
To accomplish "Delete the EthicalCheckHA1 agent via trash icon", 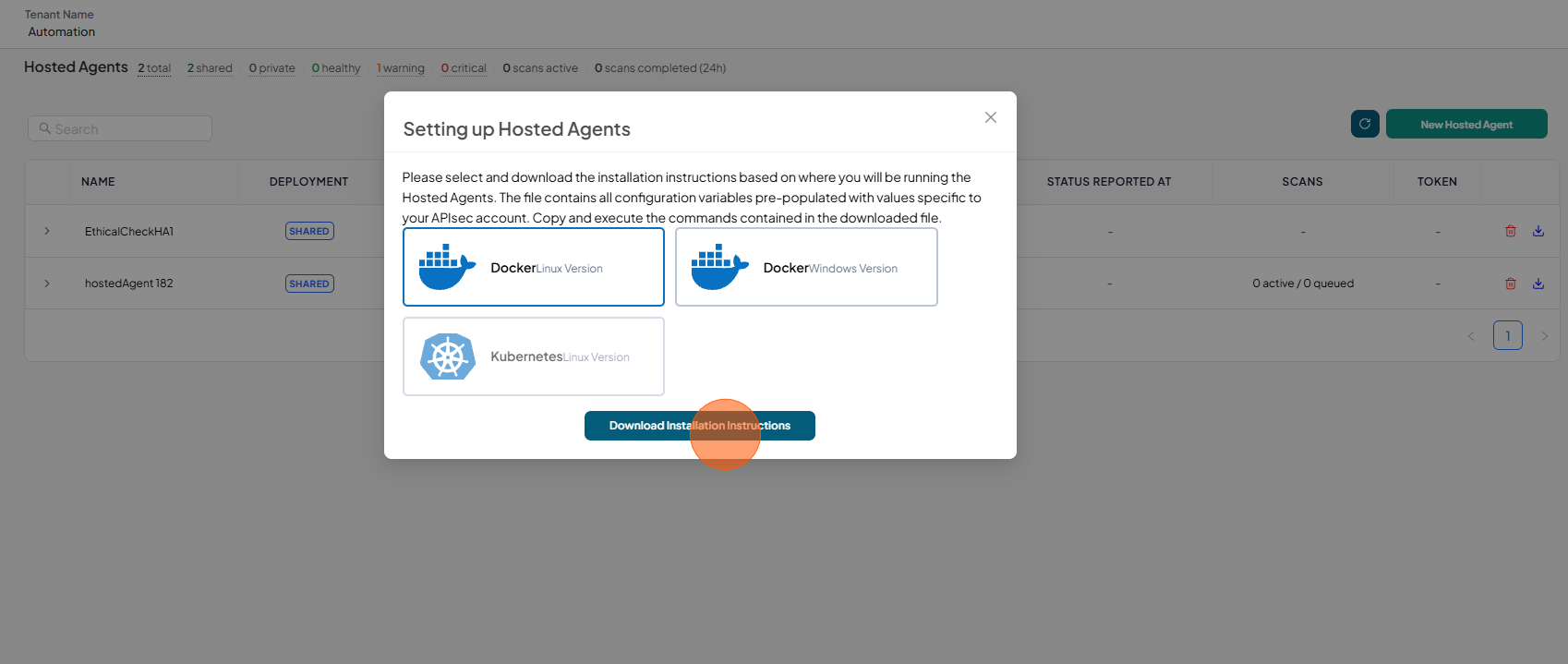I will pos(1511,231).
